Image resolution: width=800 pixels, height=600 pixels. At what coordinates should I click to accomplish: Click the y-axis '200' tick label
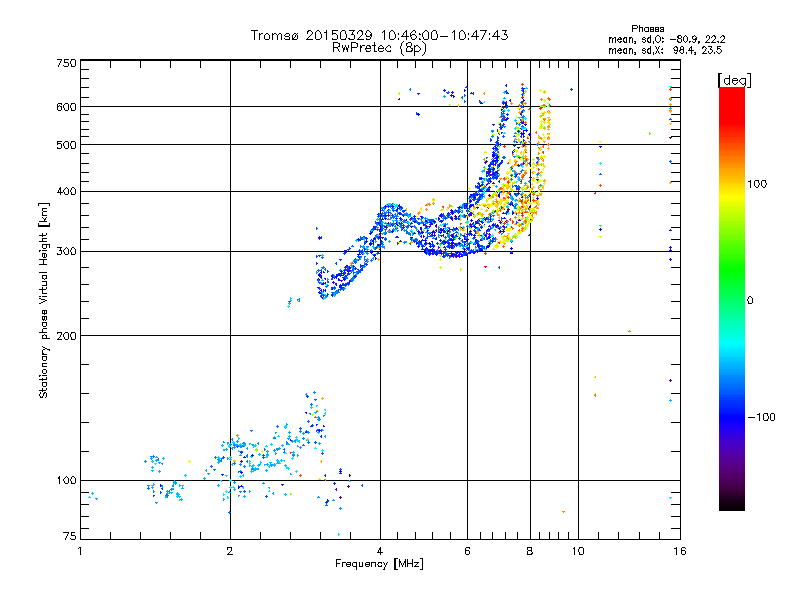66,336
